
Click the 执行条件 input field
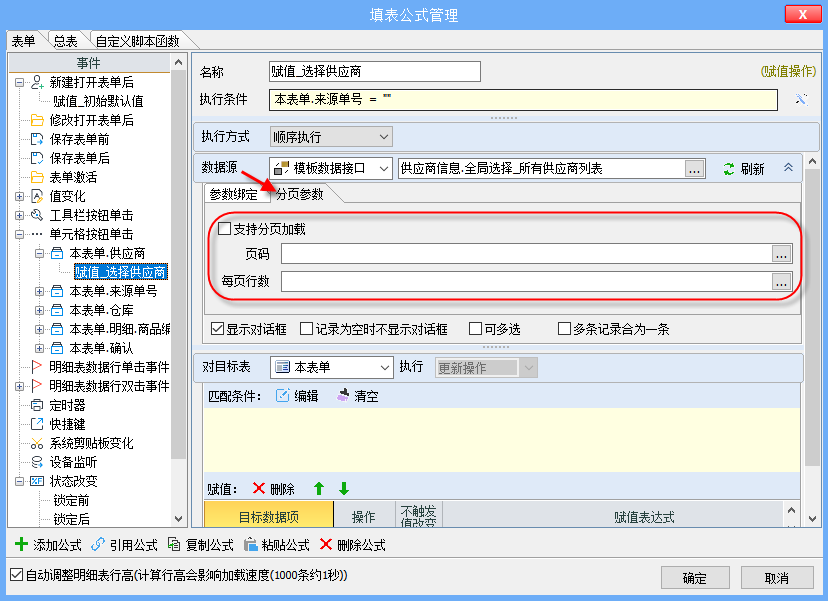tap(523, 99)
